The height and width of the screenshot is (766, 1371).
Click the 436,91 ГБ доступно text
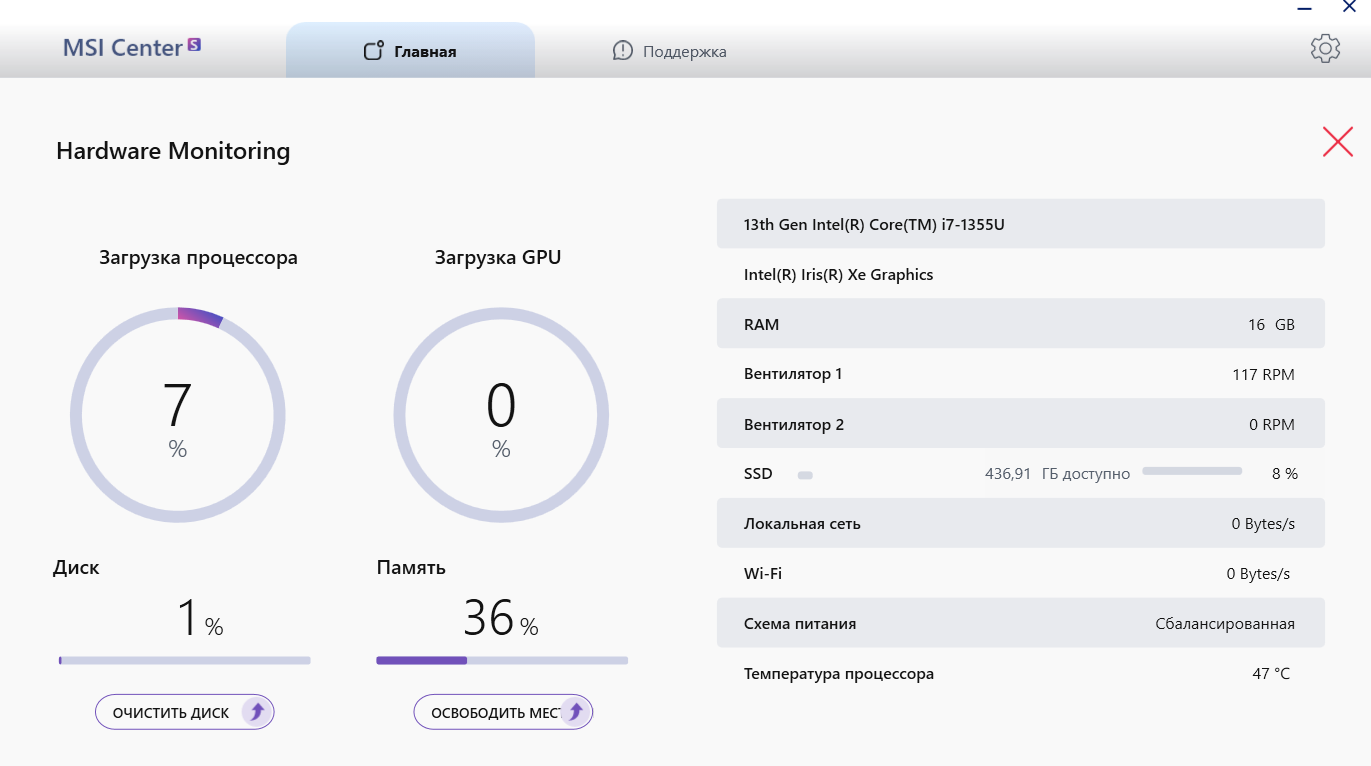(x=1057, y=474)
